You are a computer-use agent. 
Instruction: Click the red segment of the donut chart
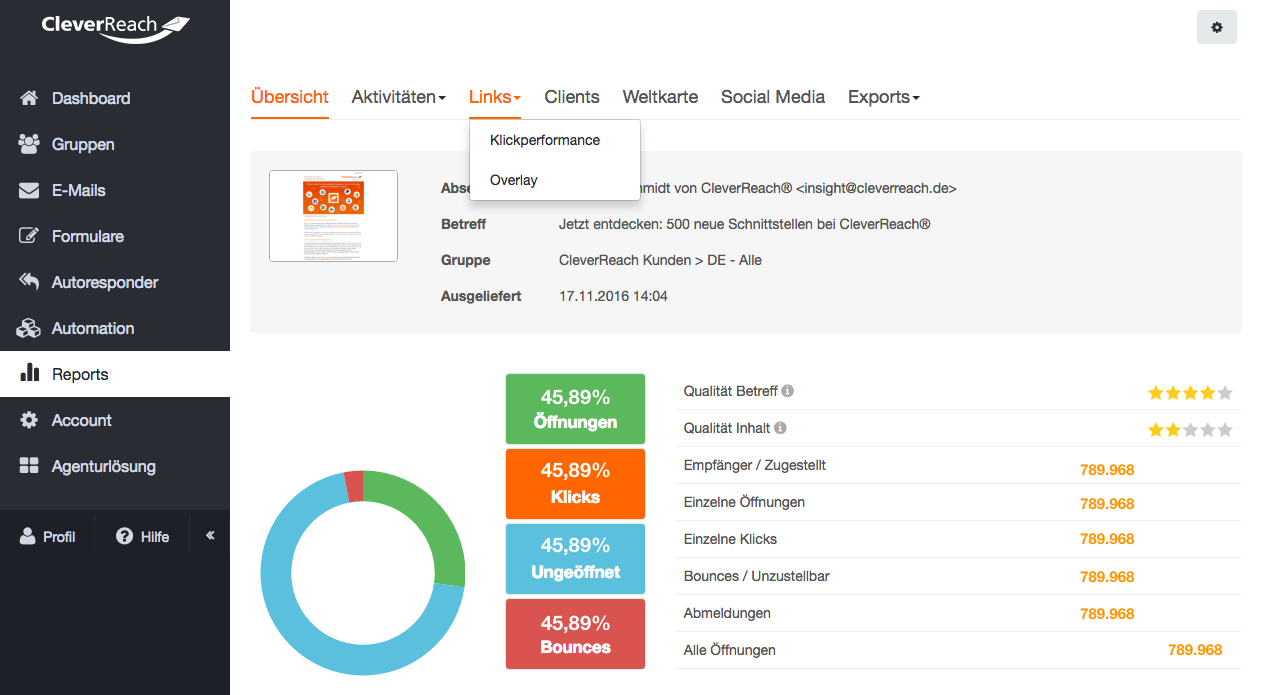[354, 487]
